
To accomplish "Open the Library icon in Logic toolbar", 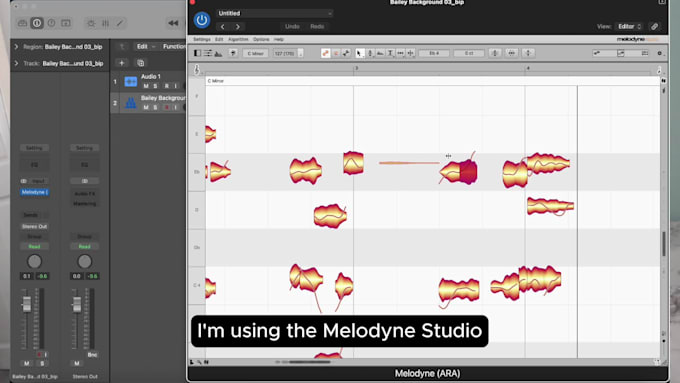I will click(23, 23).
